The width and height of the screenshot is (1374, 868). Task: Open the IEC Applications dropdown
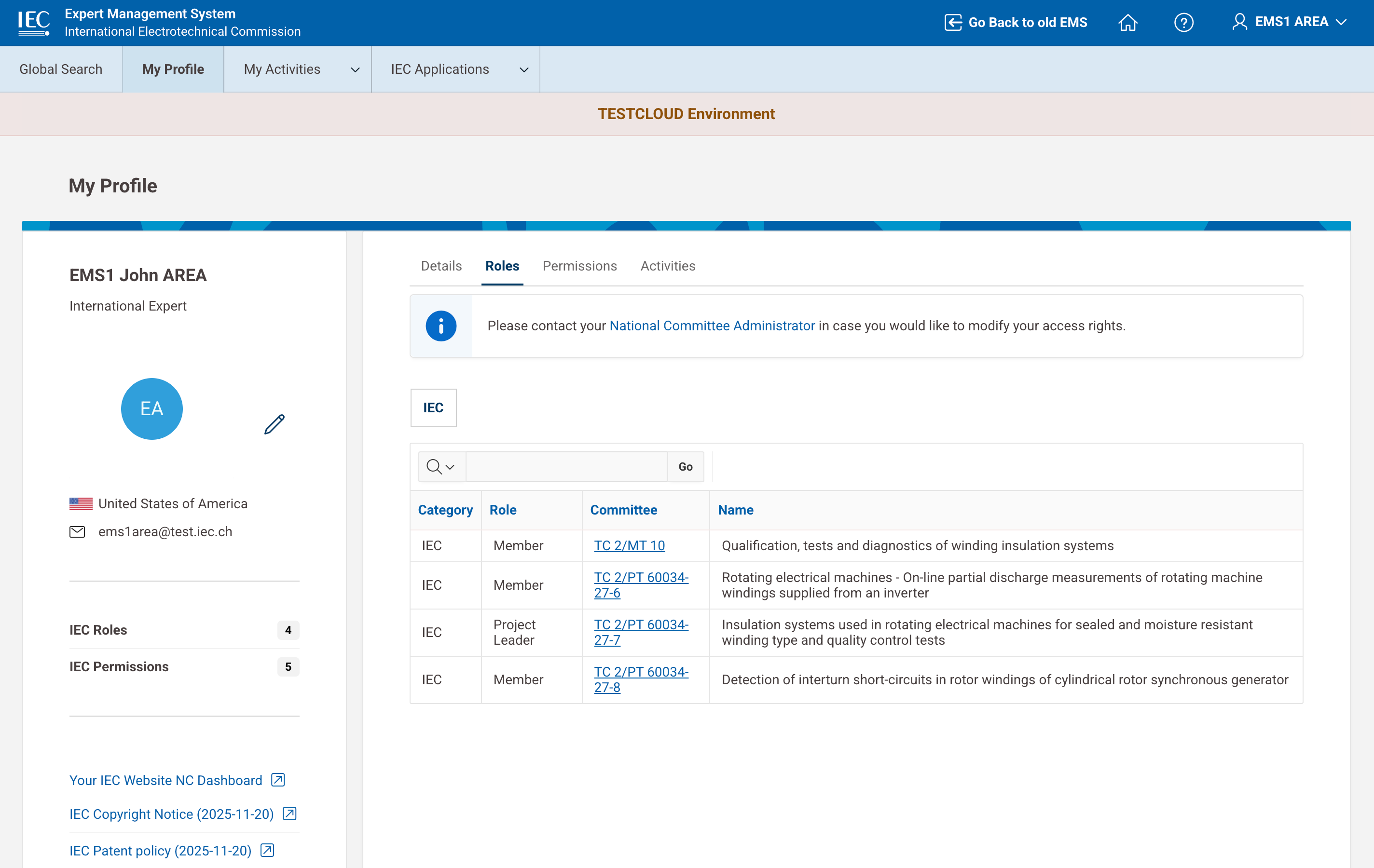(x=523, y=69)
